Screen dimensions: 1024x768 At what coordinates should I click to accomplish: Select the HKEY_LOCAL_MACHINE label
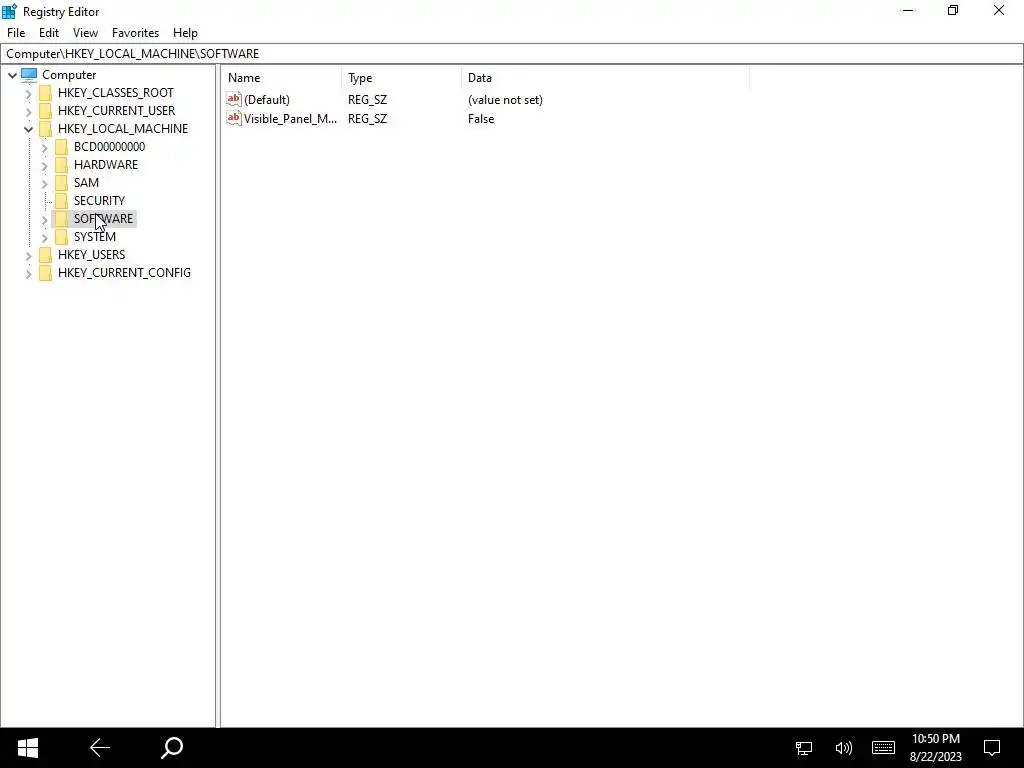pos(123,129)
